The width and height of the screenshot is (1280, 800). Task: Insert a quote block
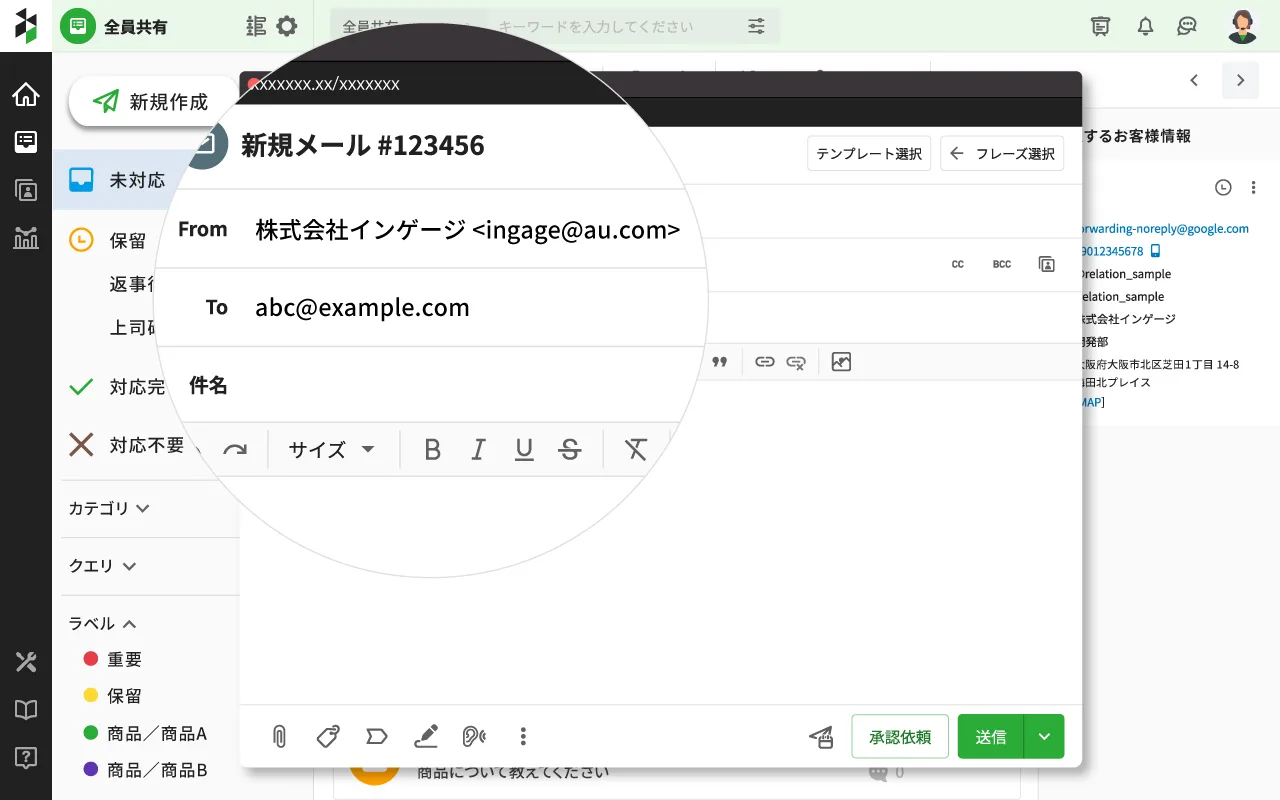tap(719, 362)
